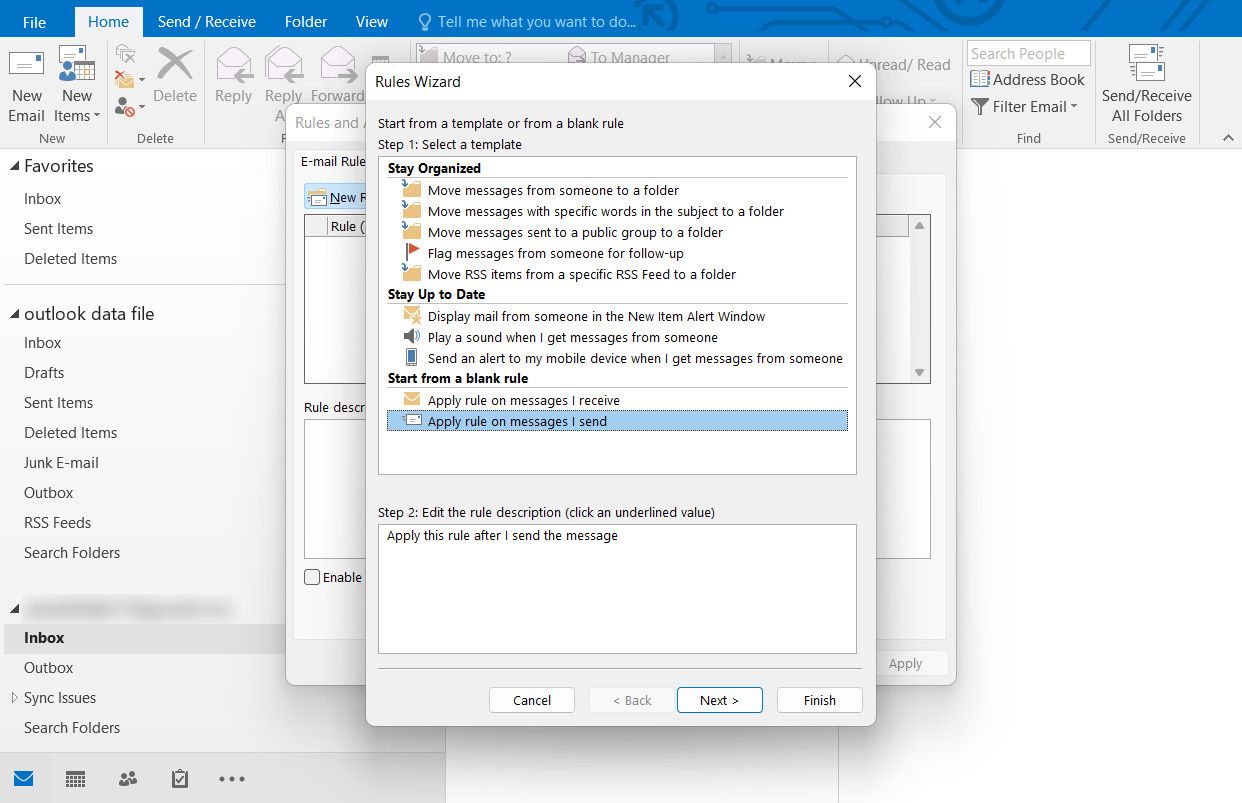
Task: Choose 'Flag messages from someone for follow-up'
Action: 555,253
